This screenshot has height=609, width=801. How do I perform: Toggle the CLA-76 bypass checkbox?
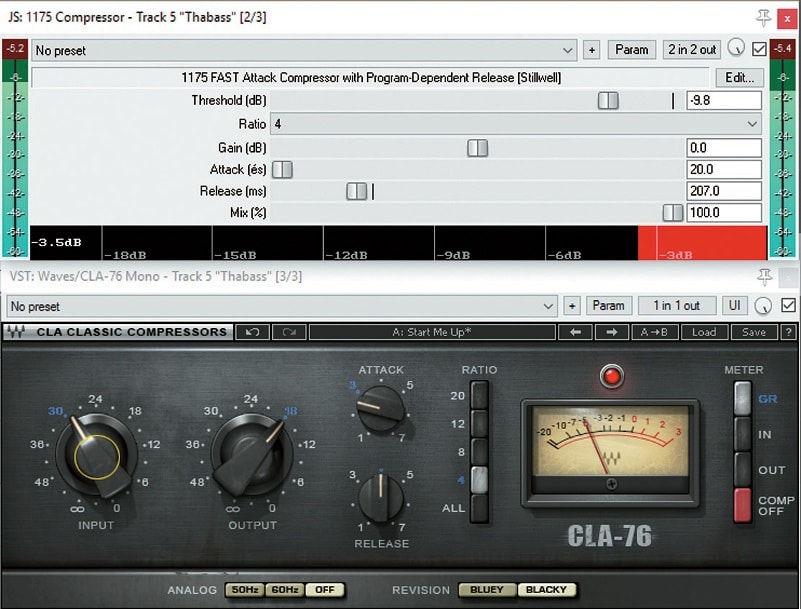coord(788,306)
